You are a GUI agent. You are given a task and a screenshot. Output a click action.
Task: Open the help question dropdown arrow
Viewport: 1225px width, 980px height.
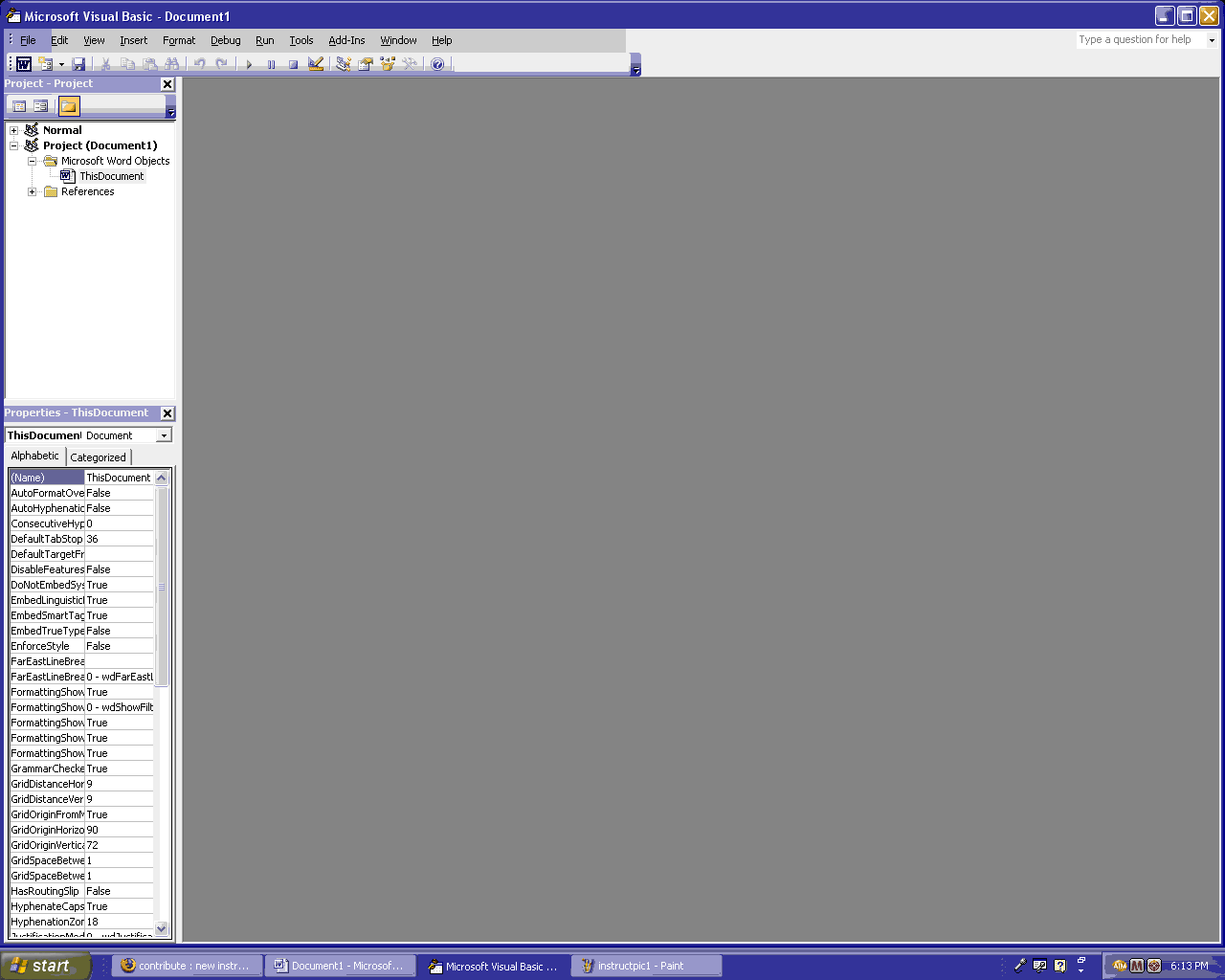(x=1212, y=40)
